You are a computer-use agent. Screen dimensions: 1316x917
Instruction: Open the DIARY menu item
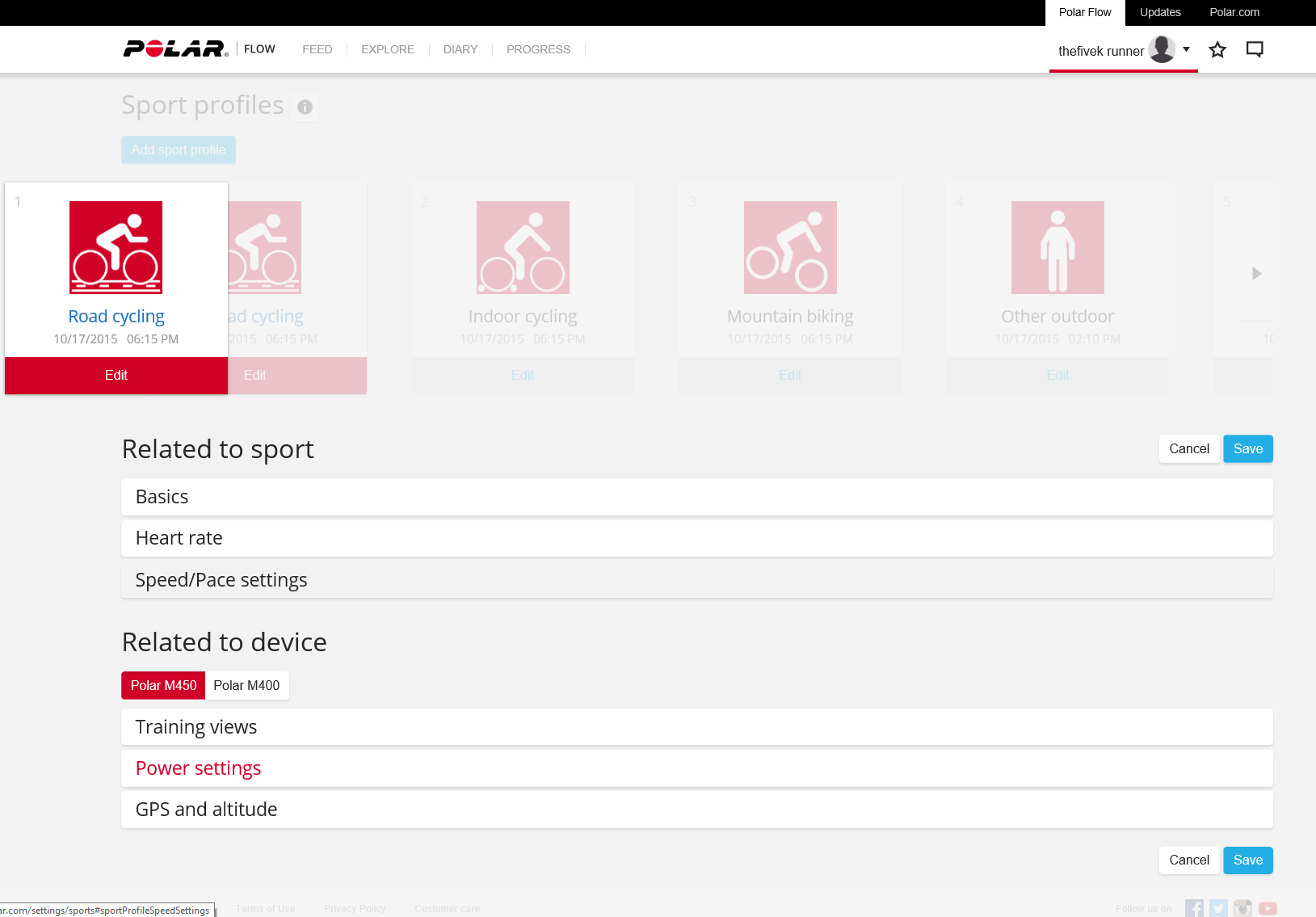click(460, 49)
